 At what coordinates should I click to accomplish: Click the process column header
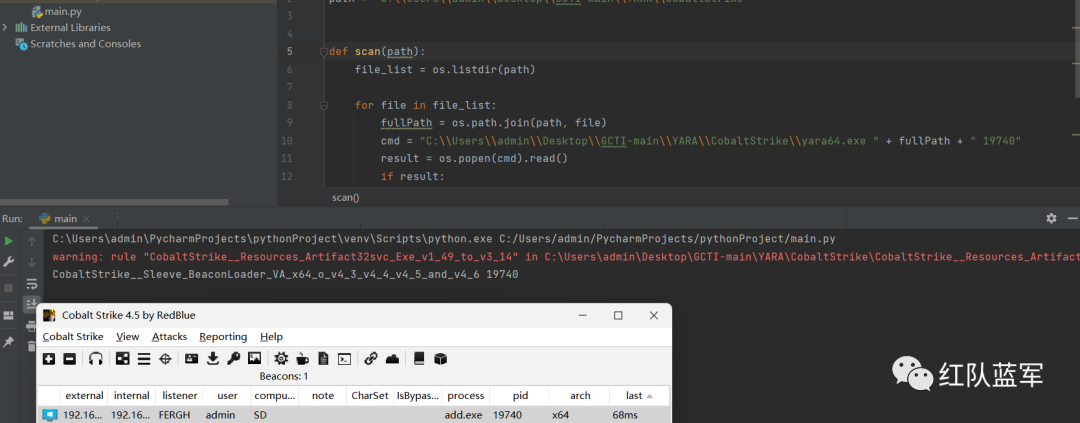click(x=466, y=395)
